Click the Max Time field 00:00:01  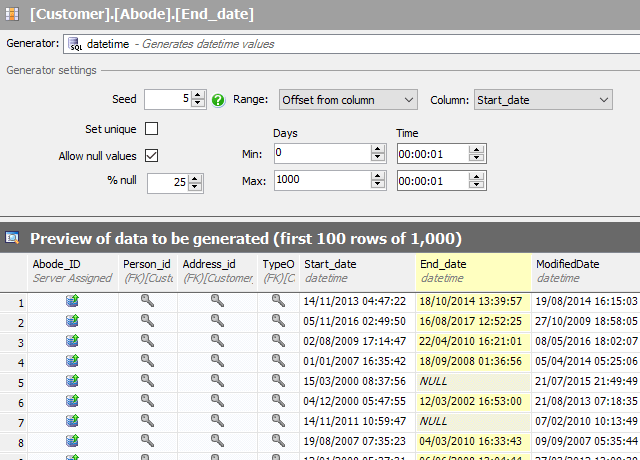433,180
